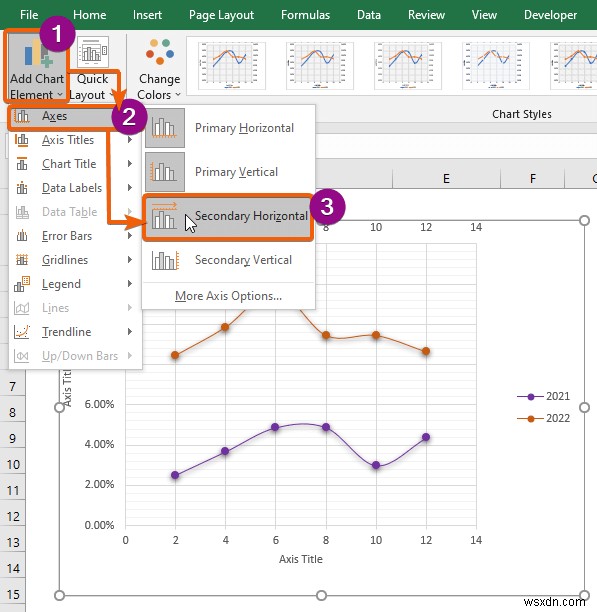Select the fourth chart style thumbnail

click(x=496, y=66)
